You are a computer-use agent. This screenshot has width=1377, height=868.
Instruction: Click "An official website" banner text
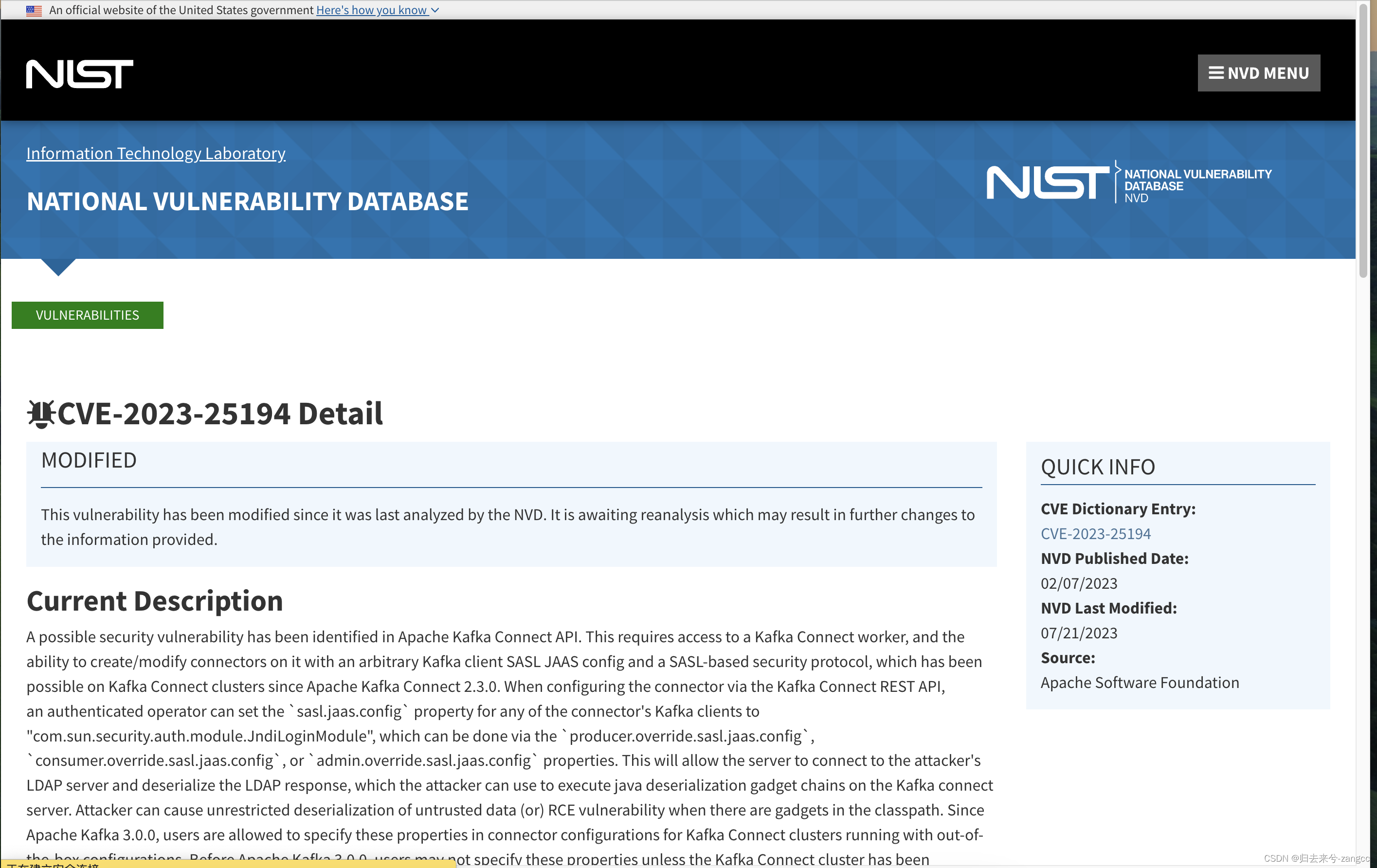[181, 10]
